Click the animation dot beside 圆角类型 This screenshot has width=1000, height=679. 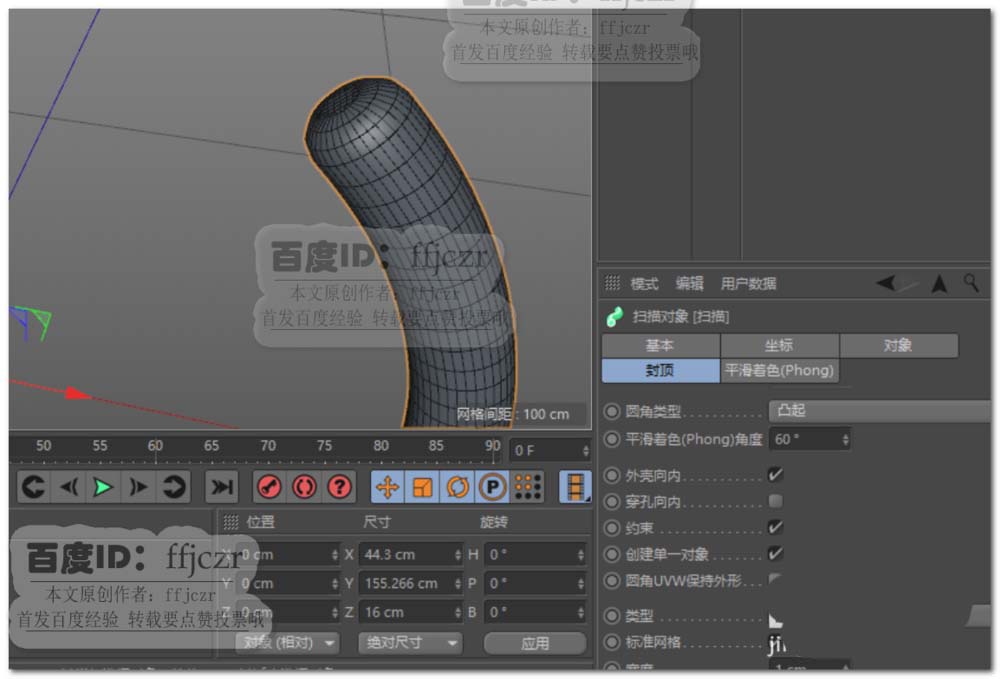coord(612,411)
